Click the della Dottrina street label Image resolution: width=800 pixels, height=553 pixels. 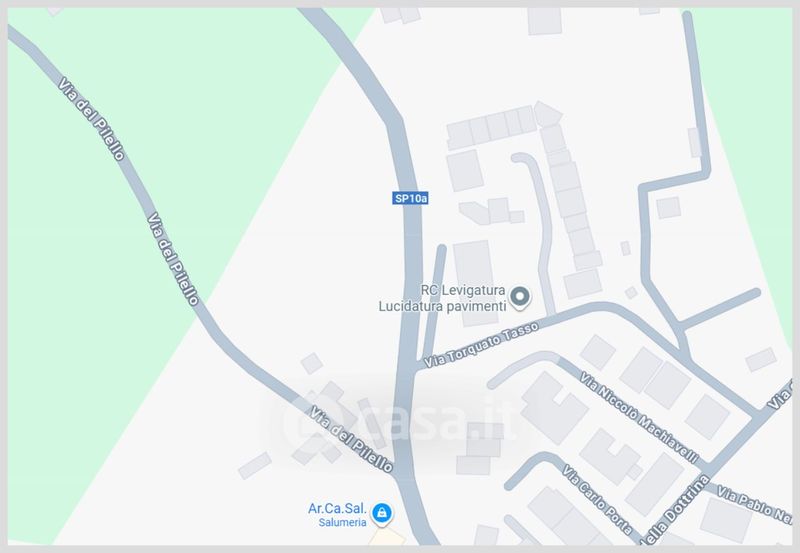pyautogui.click(x=674, y=510)
